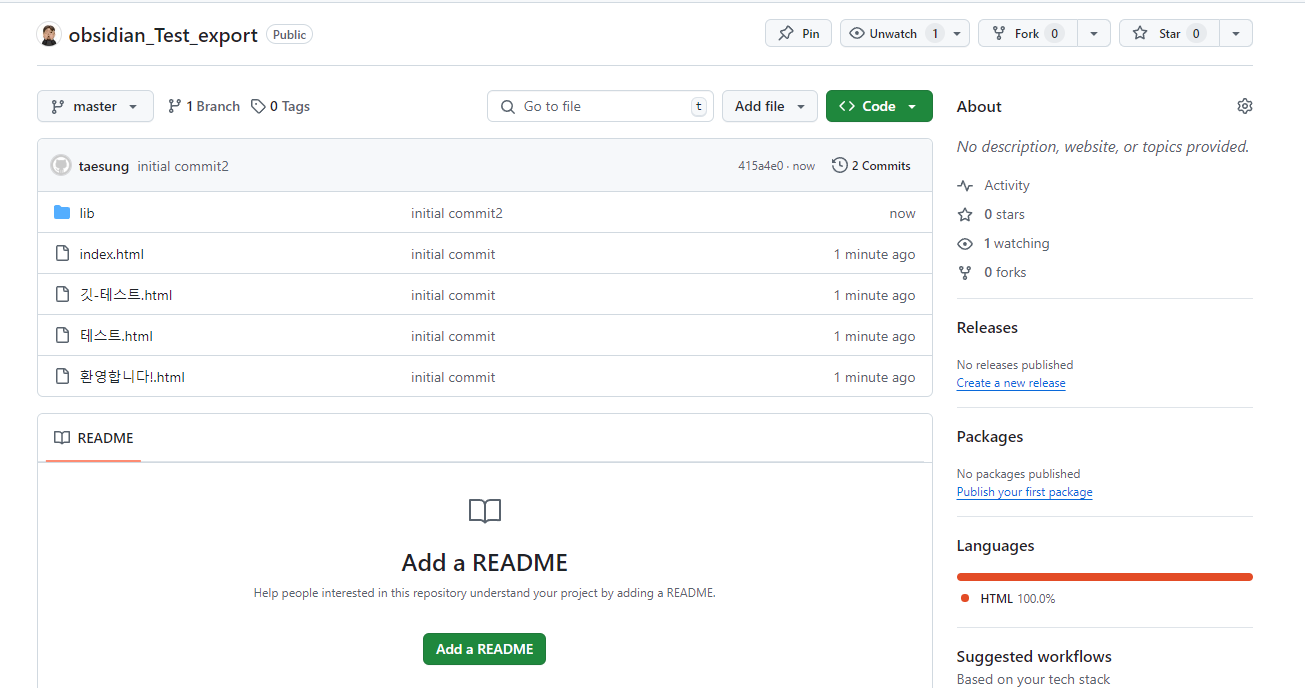Viewport: 1305px width, 688px height.
Task: Open commit hash 415a4e0
Action: point(760,166)
